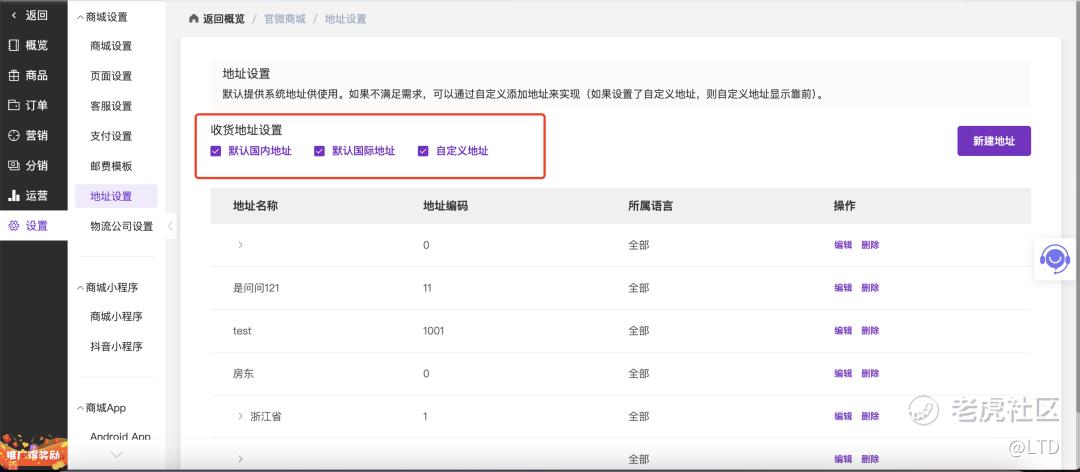Screen dimensions: 1080x472
Task: Uncheck the 默认国际地址 checkbox
Action: tap(319, 151)
